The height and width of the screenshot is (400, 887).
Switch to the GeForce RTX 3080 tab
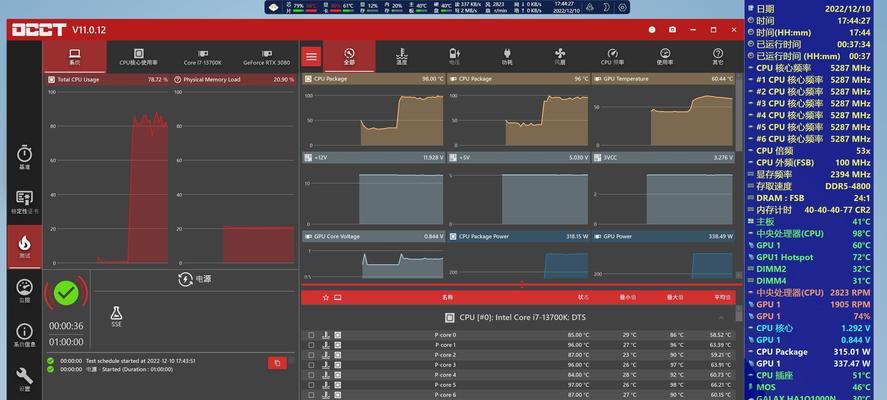[266, 56]
